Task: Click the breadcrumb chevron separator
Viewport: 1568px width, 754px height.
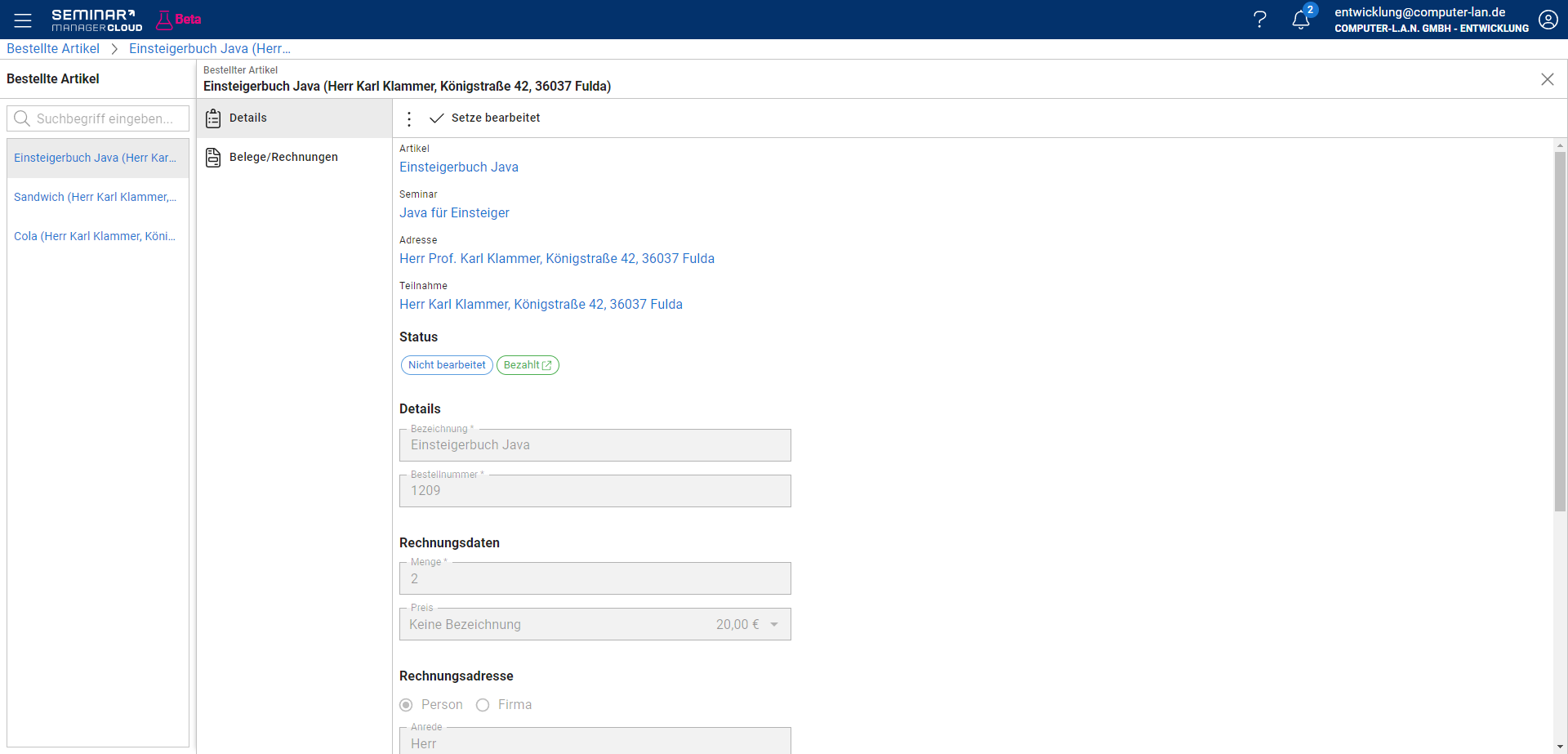Action: tap(114, 49)
